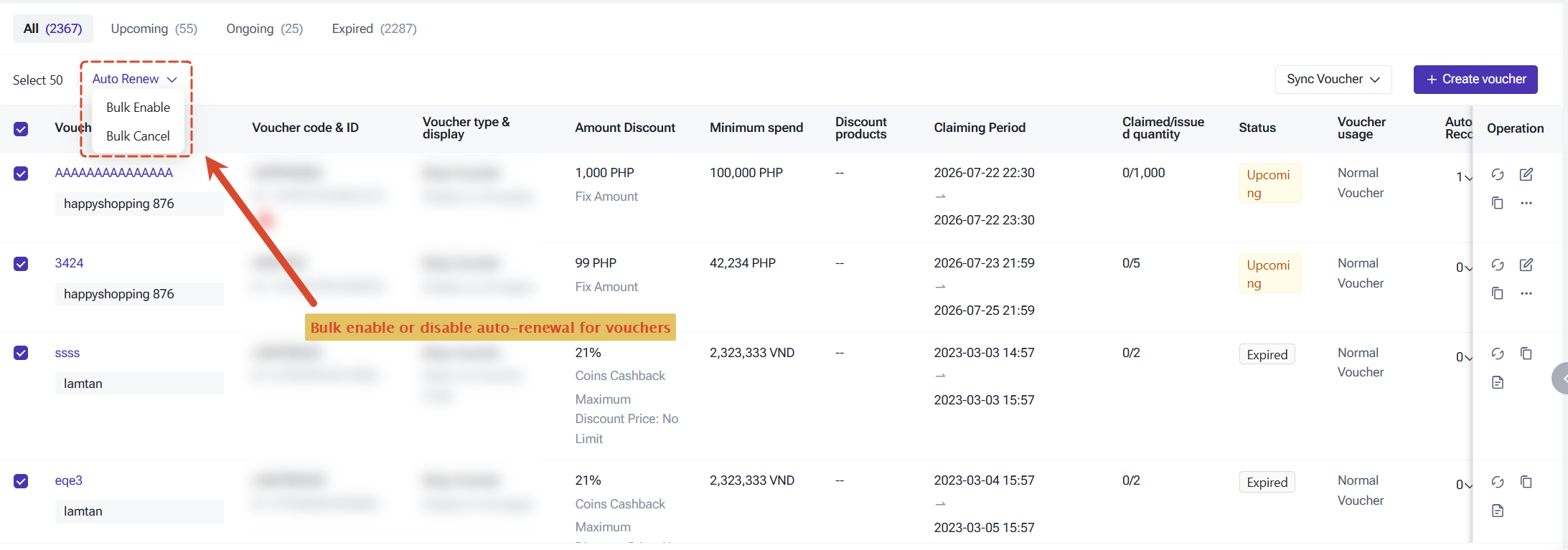Uncheck the checkbox for voucher eqe3
The image size is (1568, 550).
pyautogui.click(x=21, y=481)
